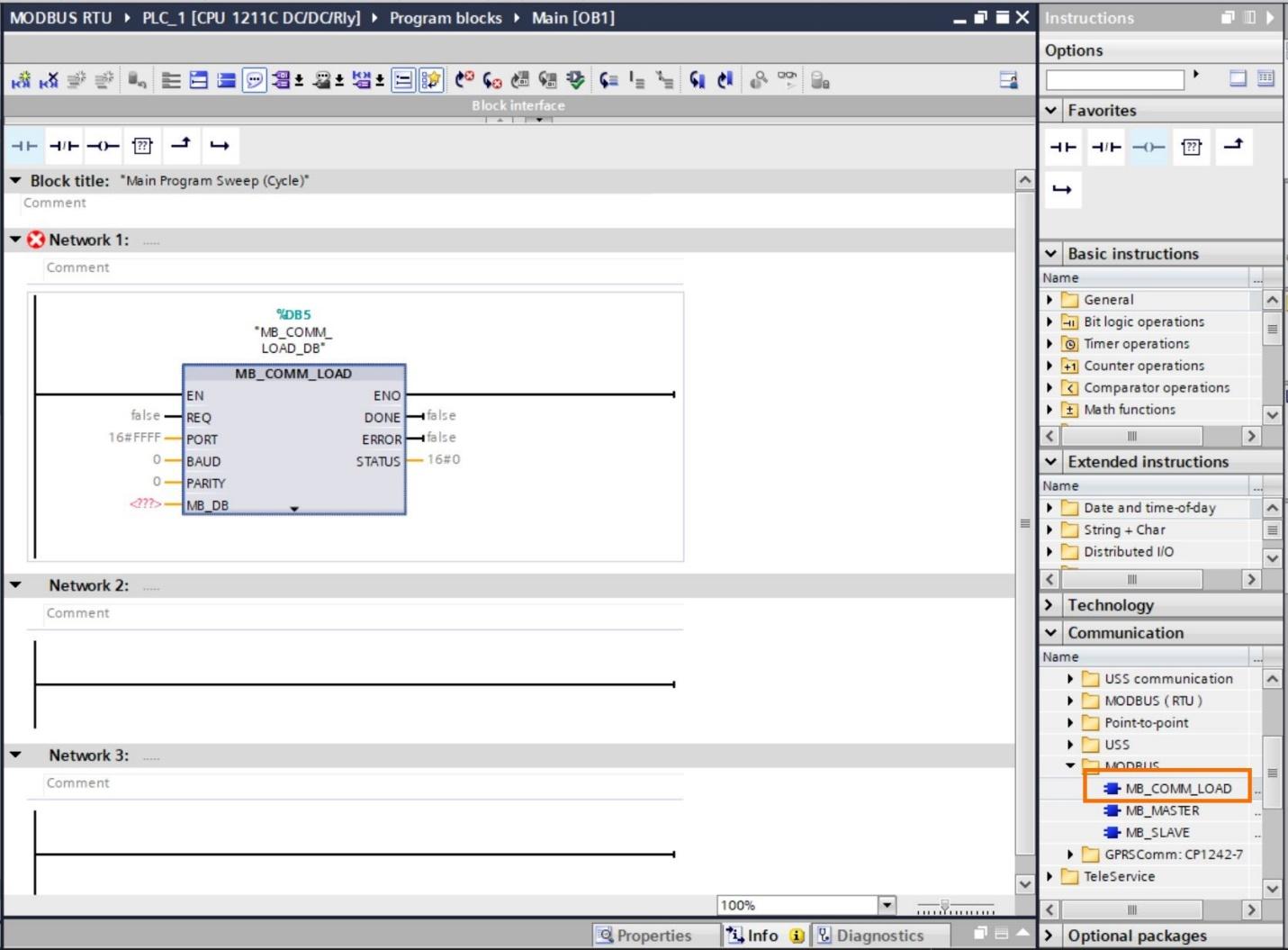Insert an empty box element
The height and width of the screenshot is (950, 1288).
click(141, 145)
